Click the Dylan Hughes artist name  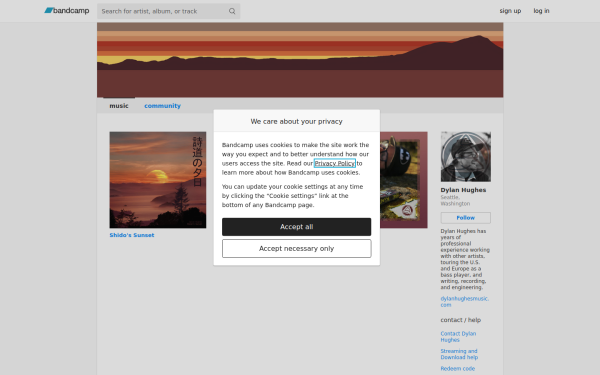click(x=463, y=190)
